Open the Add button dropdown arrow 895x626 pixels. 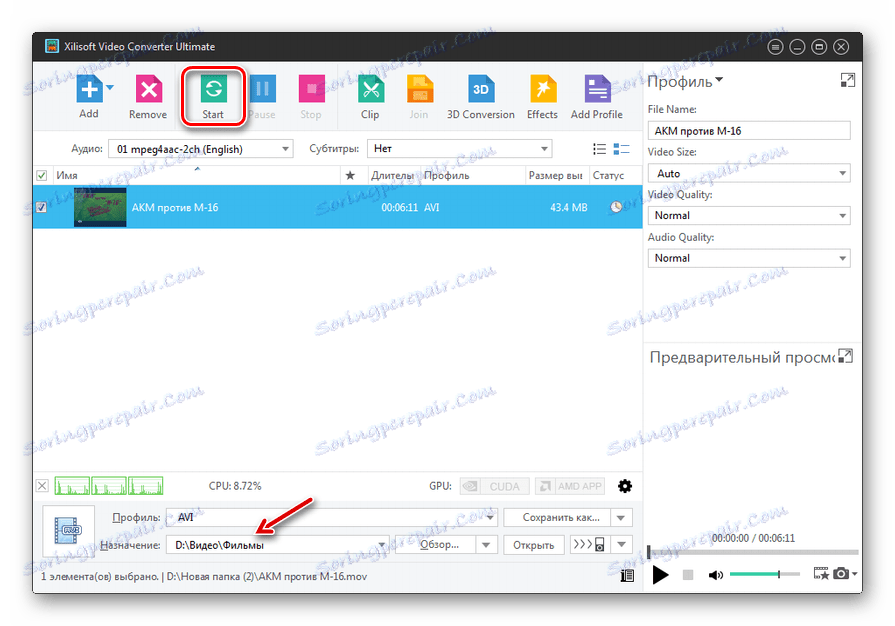tap(110, 87)
